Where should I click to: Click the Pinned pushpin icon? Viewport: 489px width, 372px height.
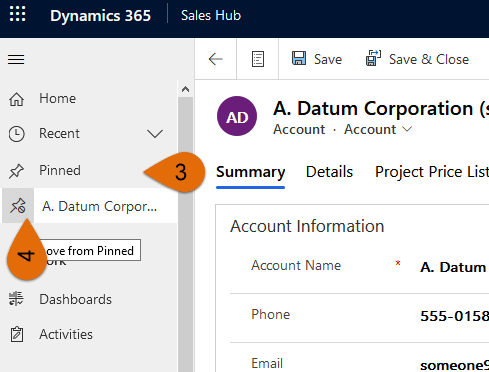[16, 171]
